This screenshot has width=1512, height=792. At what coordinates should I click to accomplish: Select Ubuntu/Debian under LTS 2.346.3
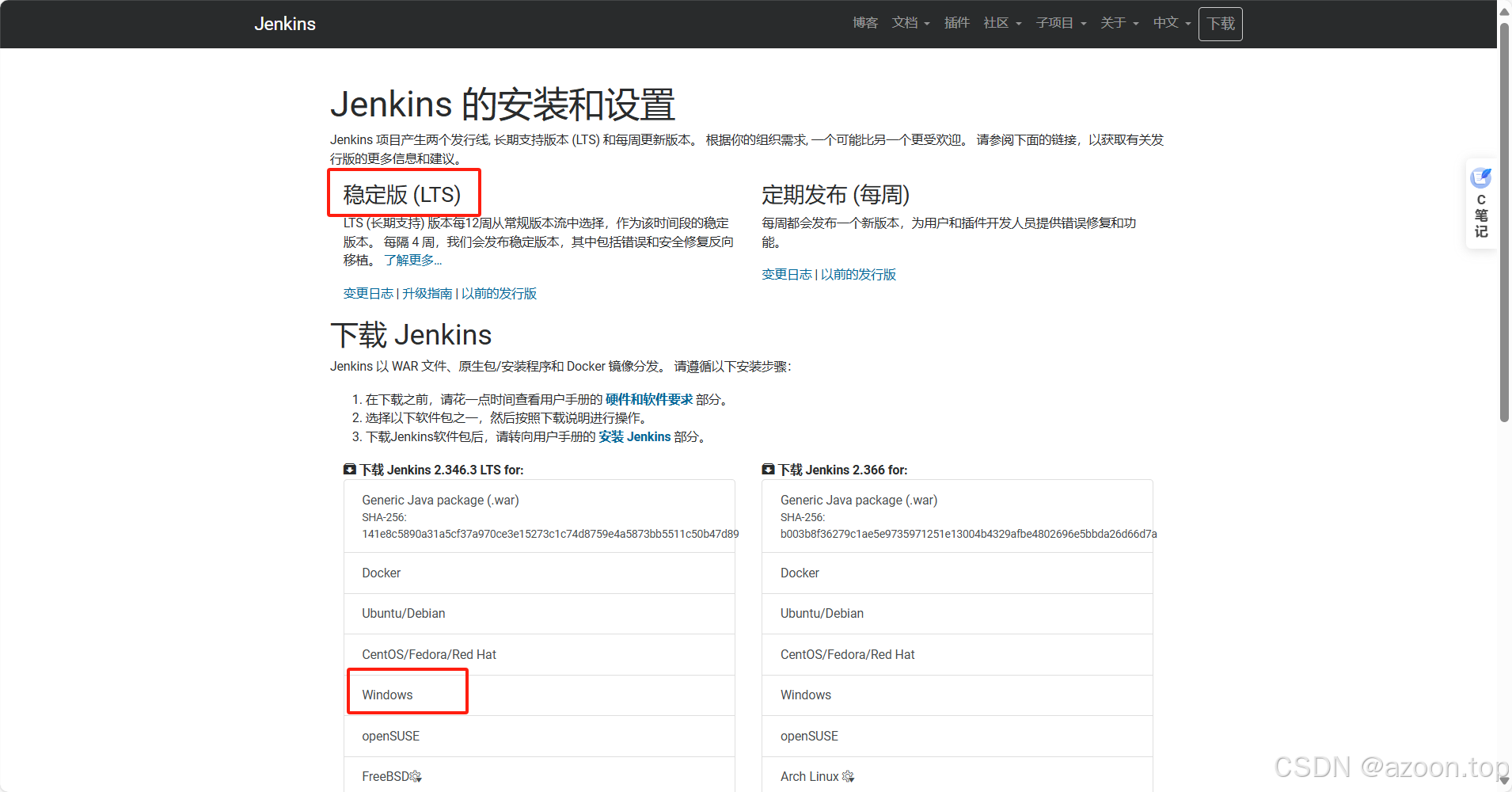click(539, 614)
